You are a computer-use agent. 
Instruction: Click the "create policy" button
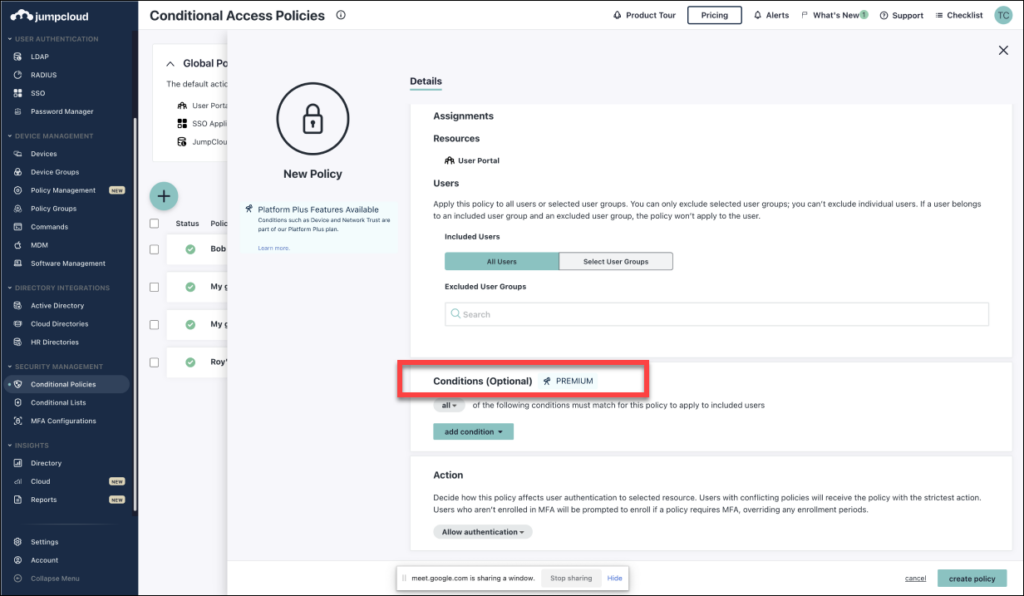point(971,578)
